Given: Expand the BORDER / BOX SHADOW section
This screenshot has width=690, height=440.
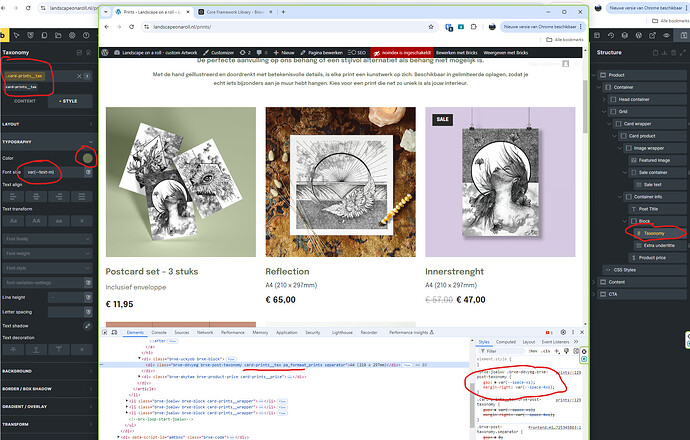Looking at the screenshot, I should click(48, 389).
